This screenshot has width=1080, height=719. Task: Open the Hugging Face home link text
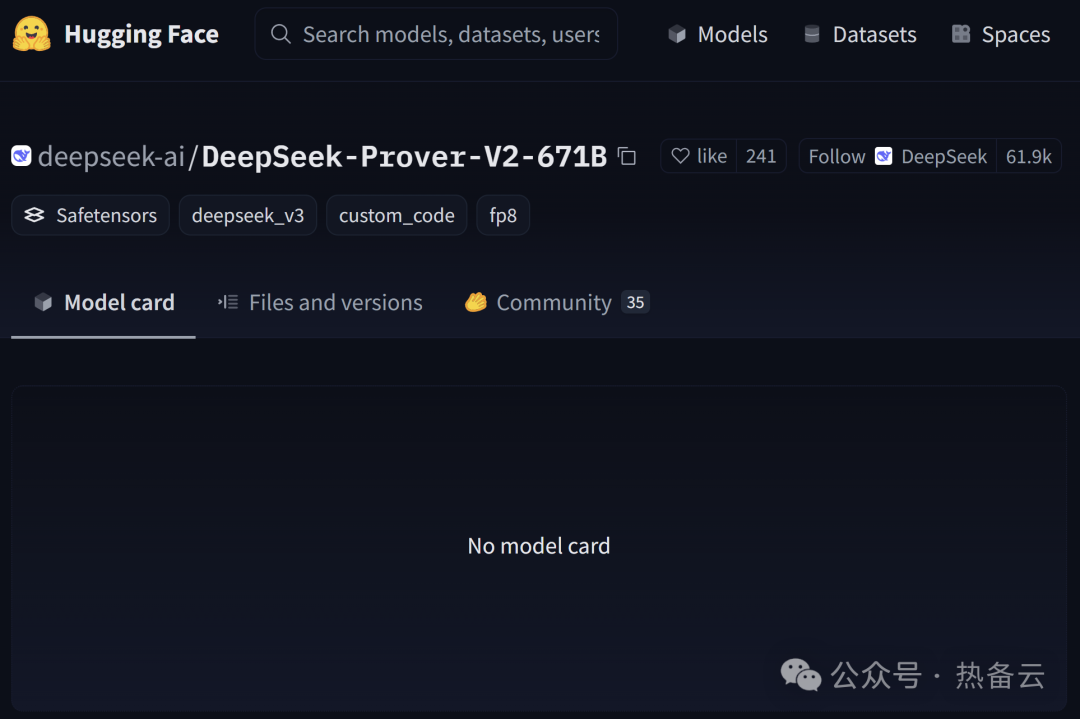(x=141, y=34)
